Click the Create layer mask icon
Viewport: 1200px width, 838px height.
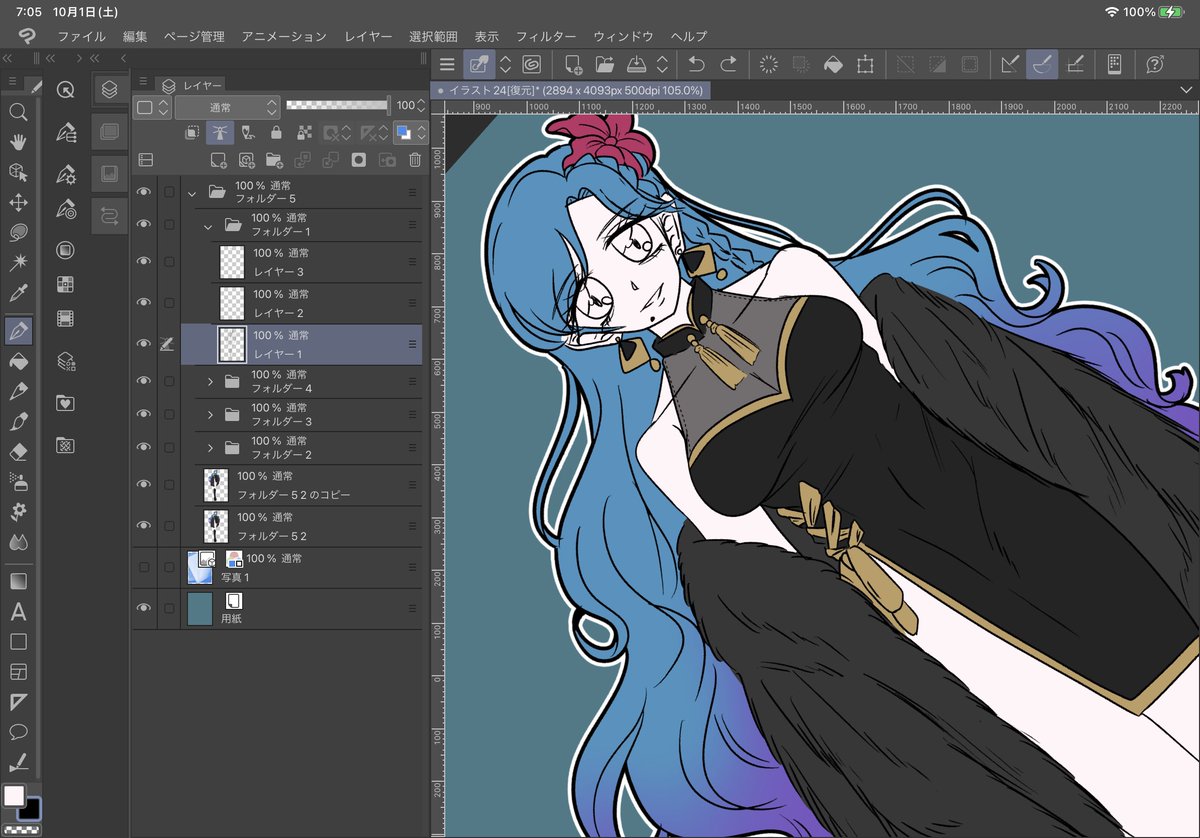tap(358, 159)
